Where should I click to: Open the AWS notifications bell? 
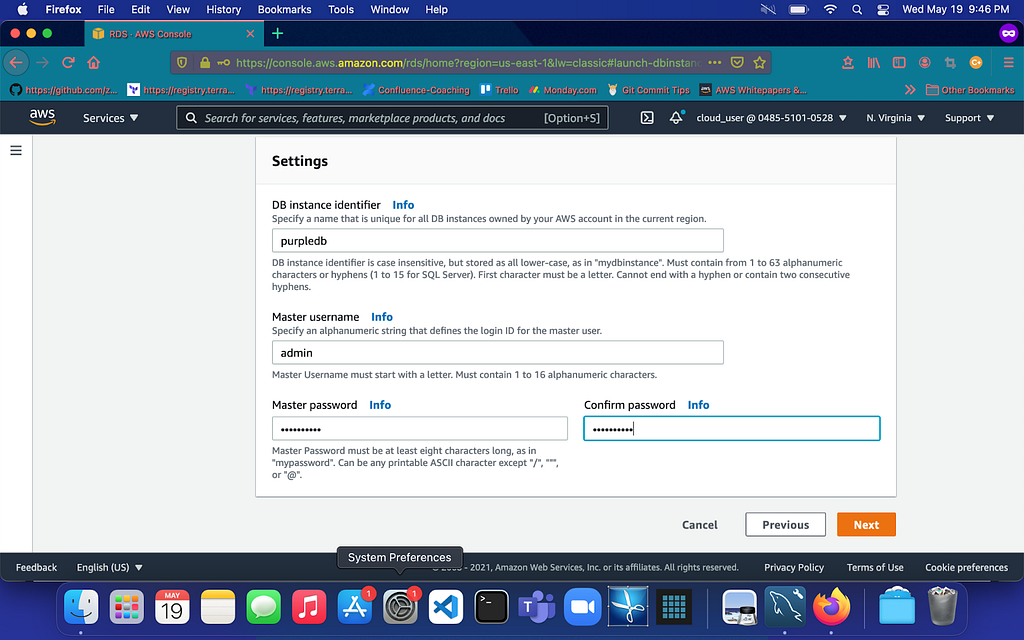coord(677,118)
